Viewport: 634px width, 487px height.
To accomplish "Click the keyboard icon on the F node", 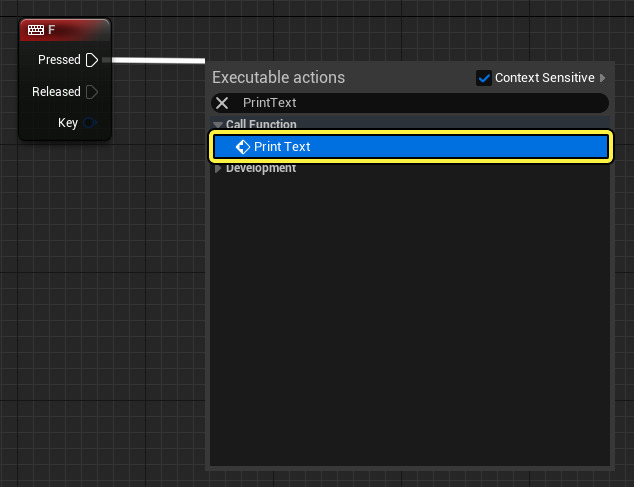I will (36, 30).
